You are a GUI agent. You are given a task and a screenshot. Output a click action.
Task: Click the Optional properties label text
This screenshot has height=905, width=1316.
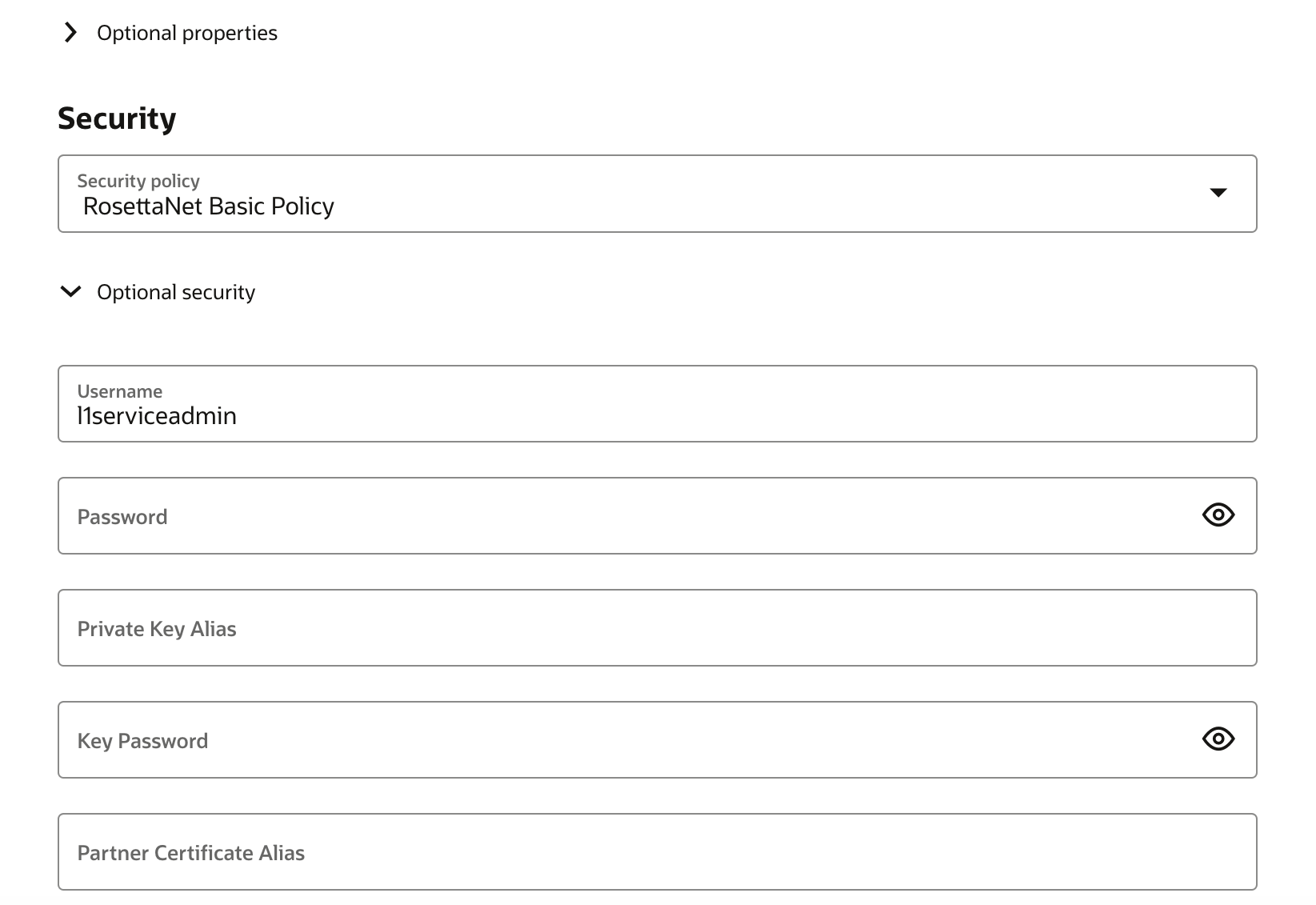tap(186, 33)
